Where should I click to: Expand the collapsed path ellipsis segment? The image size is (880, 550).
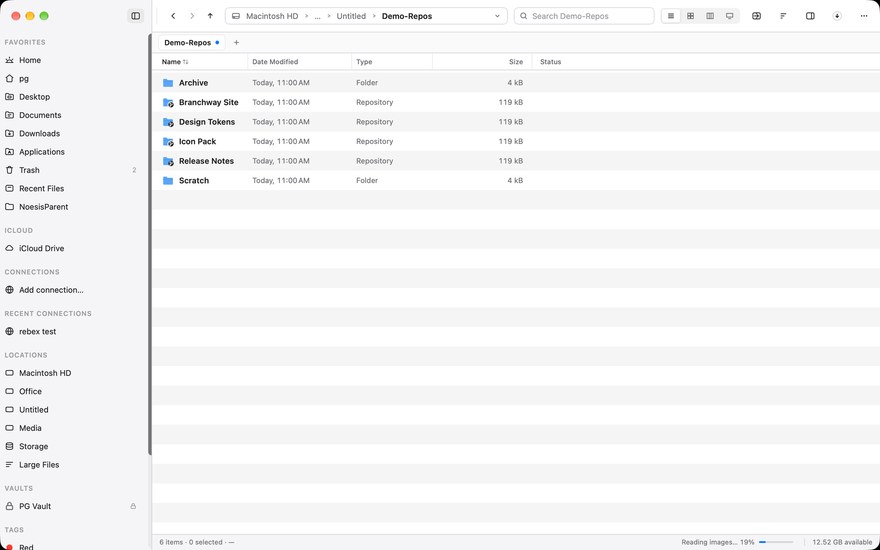[317, 16]
